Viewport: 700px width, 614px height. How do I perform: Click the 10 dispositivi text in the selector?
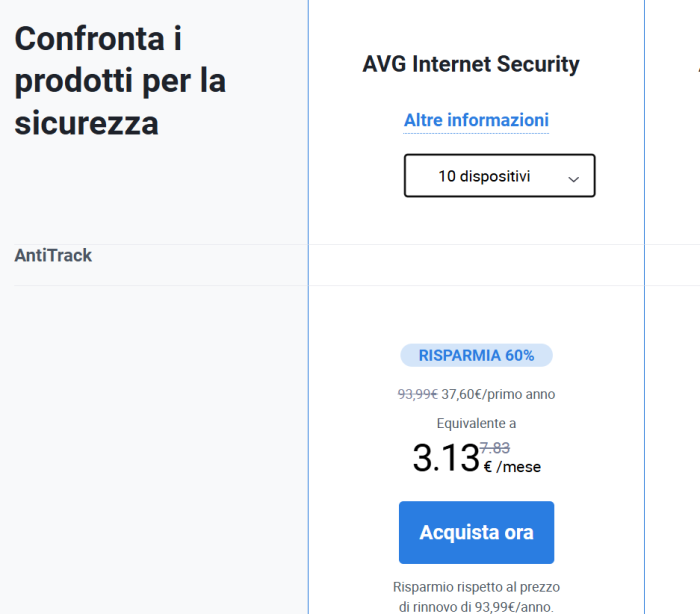[x=484, y=176]
